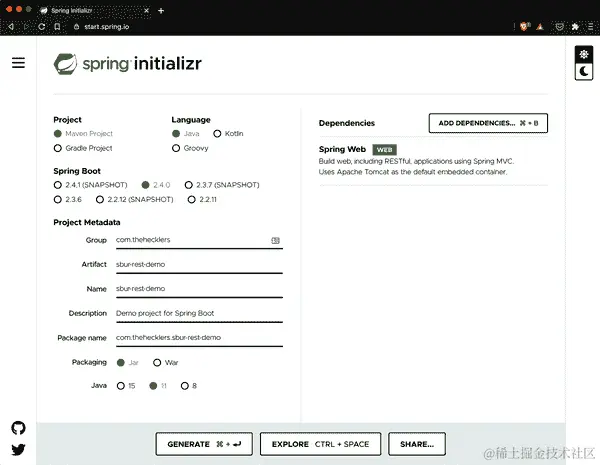Select Java version 11
This screenshot has height=465, width=600.
point(158,386)
